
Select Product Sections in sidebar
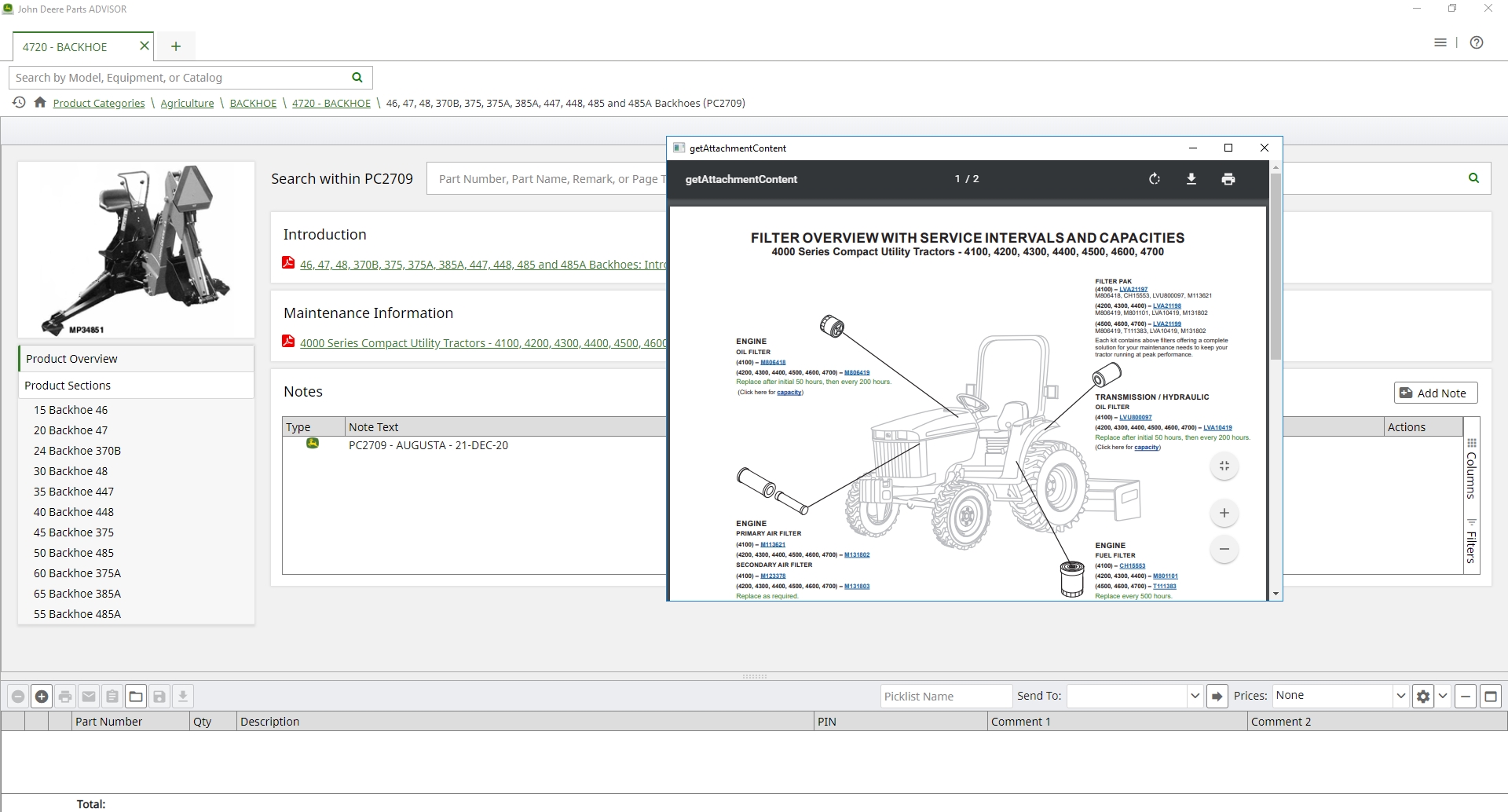137,386
